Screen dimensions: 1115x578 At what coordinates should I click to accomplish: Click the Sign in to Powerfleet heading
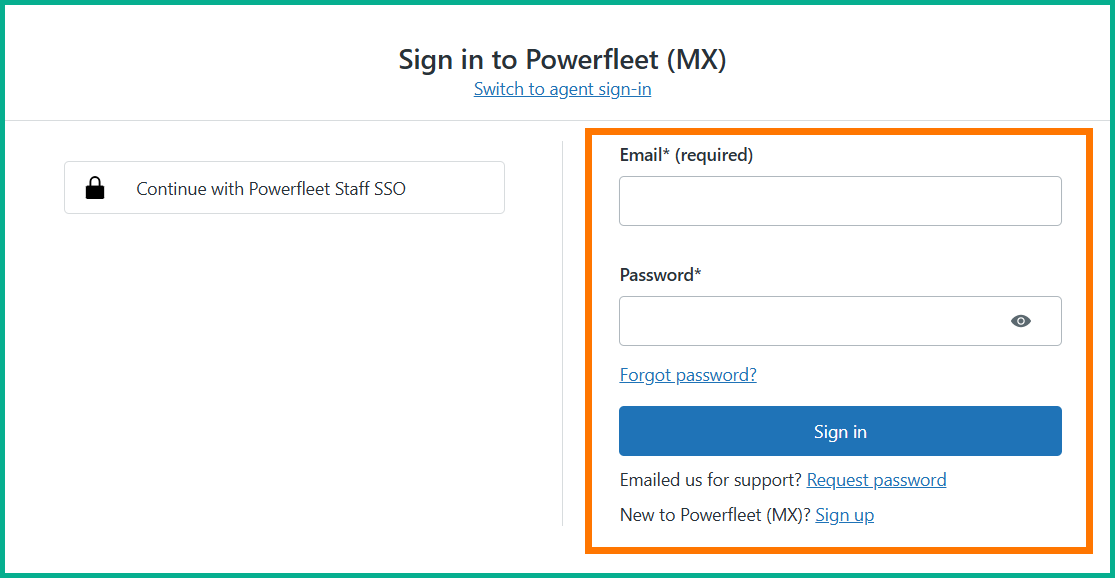[562, 59]
